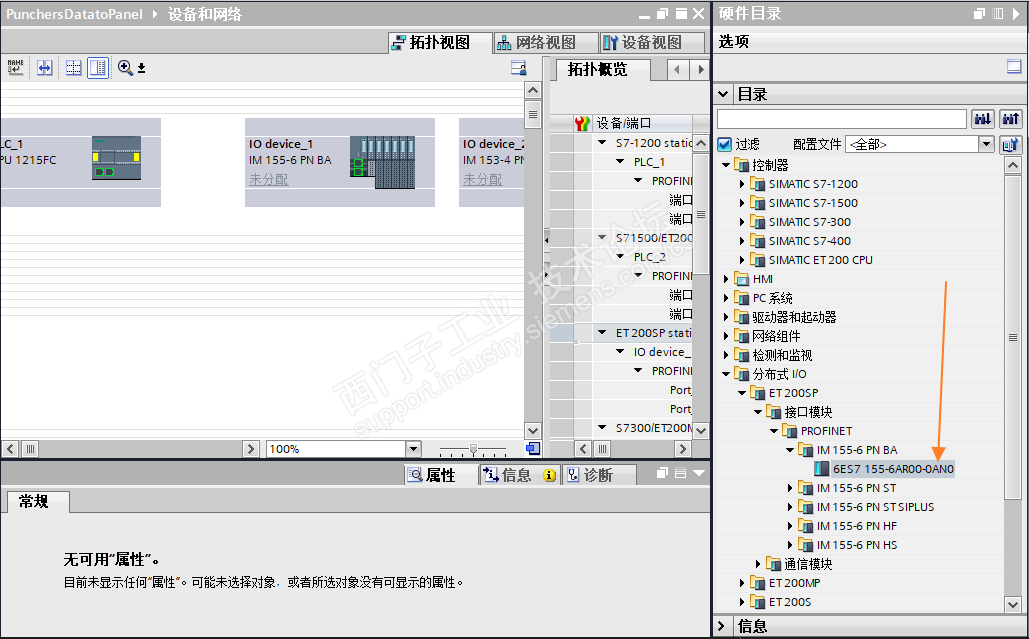Select the SIMATIC ET 200 CPU item

point(820,260)
